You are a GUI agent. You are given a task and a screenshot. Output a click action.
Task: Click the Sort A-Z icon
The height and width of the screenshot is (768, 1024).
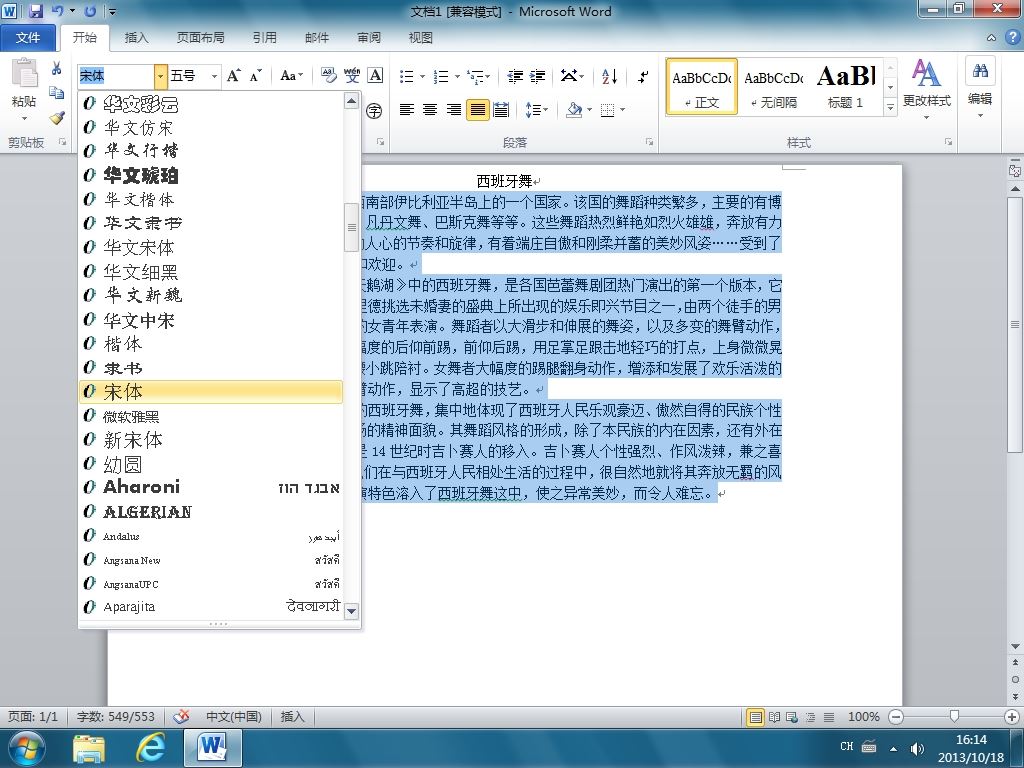tap(609, 77)
